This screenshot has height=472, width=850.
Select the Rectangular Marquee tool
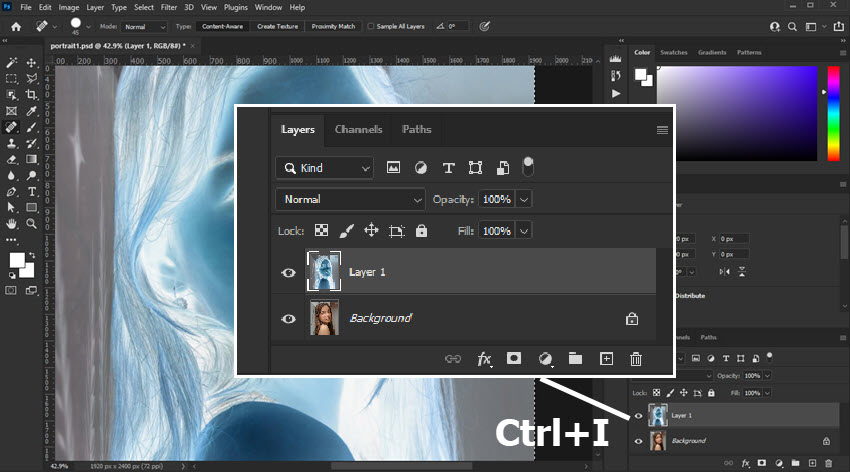11,79
